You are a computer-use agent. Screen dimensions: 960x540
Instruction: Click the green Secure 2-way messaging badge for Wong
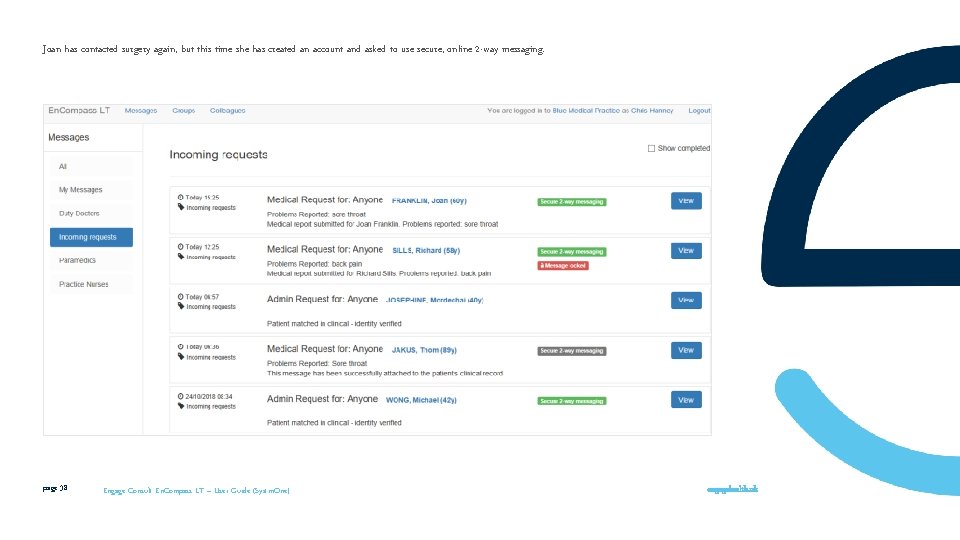pyautogui.click(x=572, y=401)
